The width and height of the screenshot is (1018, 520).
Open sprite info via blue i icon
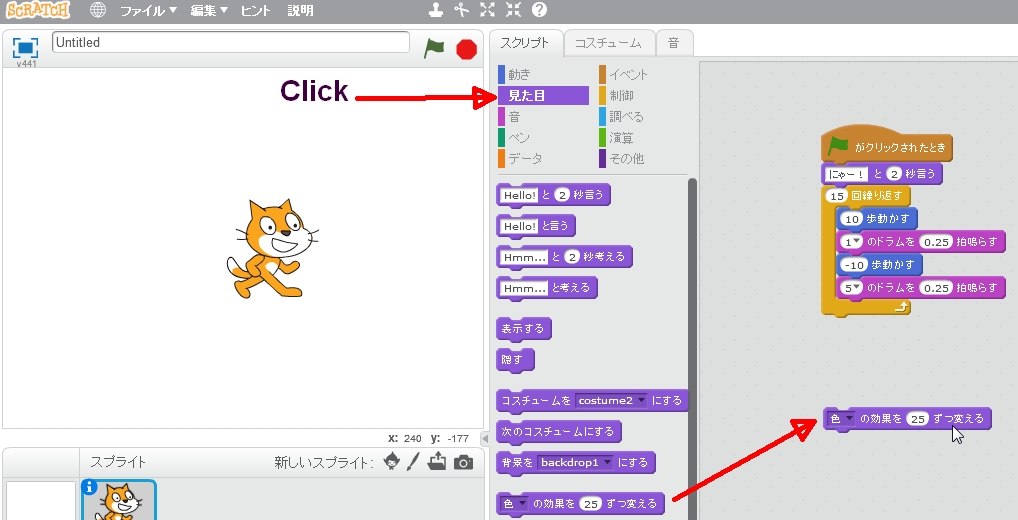tap(90, 488)
